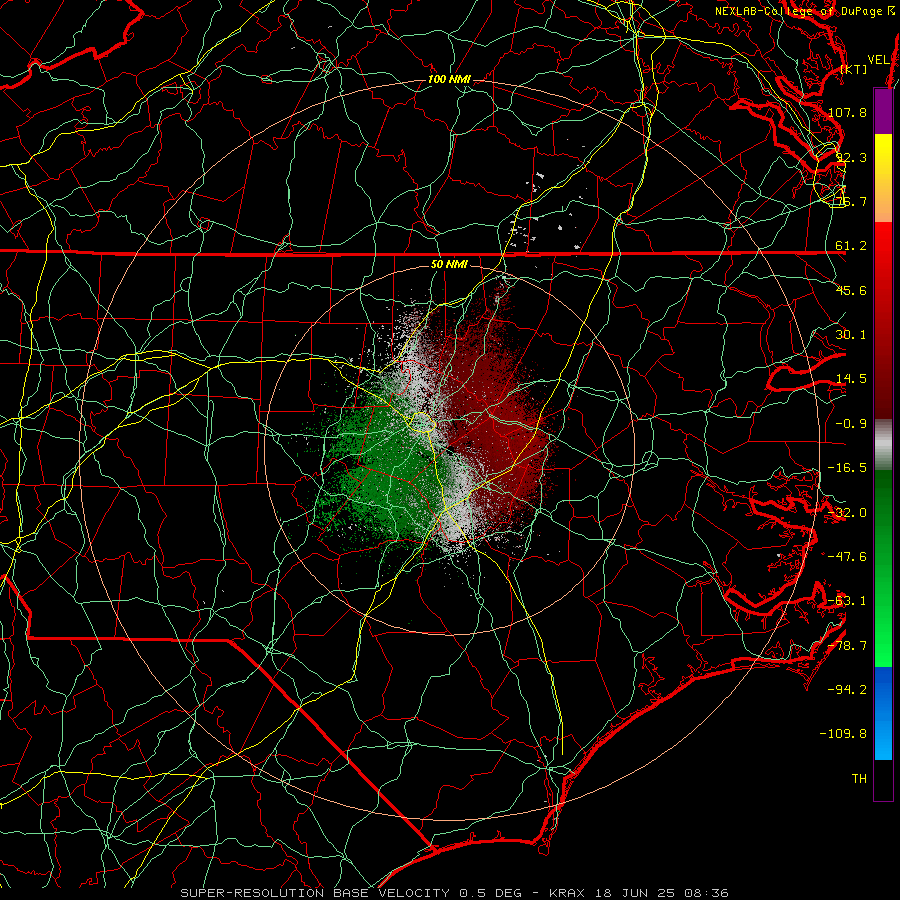Click the -16.5 value on velocity scale

847,468
